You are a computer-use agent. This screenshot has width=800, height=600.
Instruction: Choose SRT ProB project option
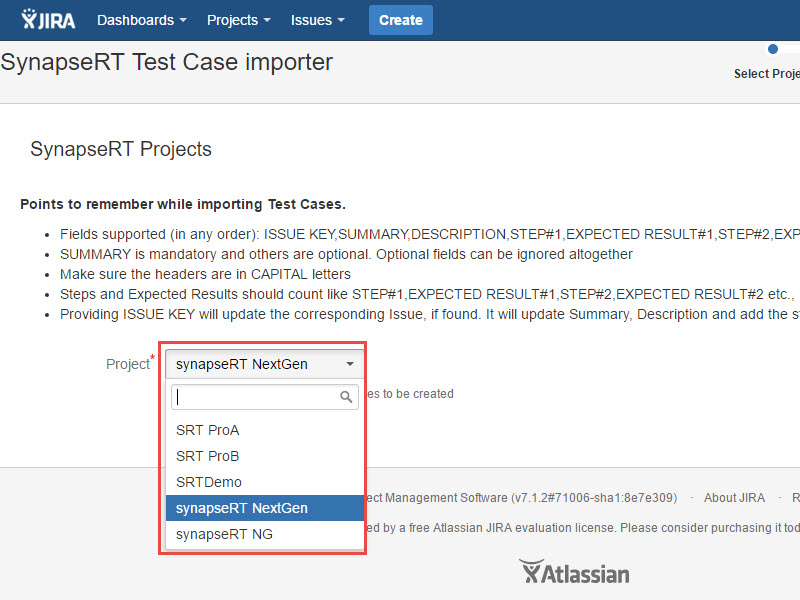coord(208,456)
